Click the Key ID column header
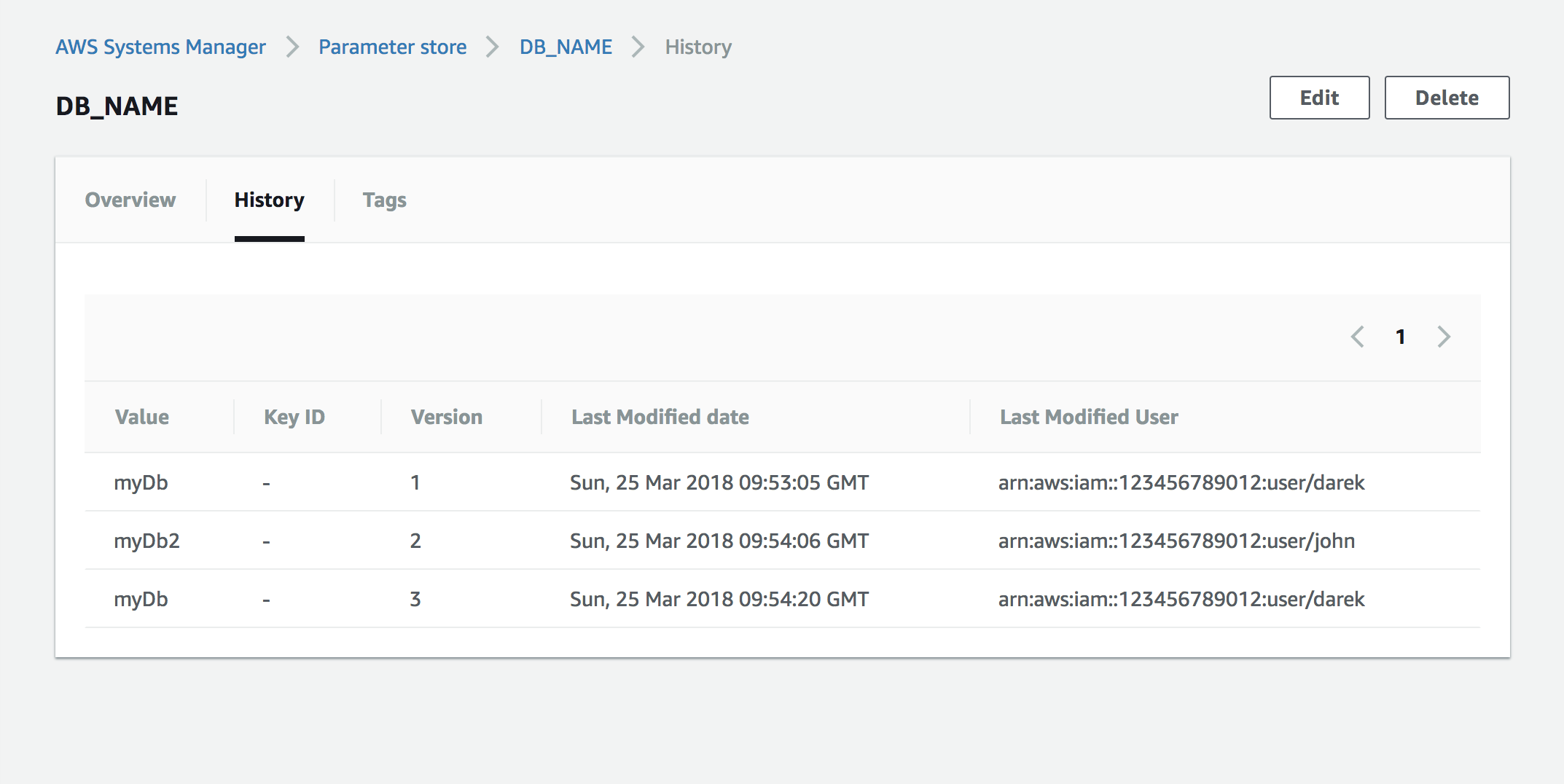The height and width of the screenshot is (784, 1564). point(294,417)
